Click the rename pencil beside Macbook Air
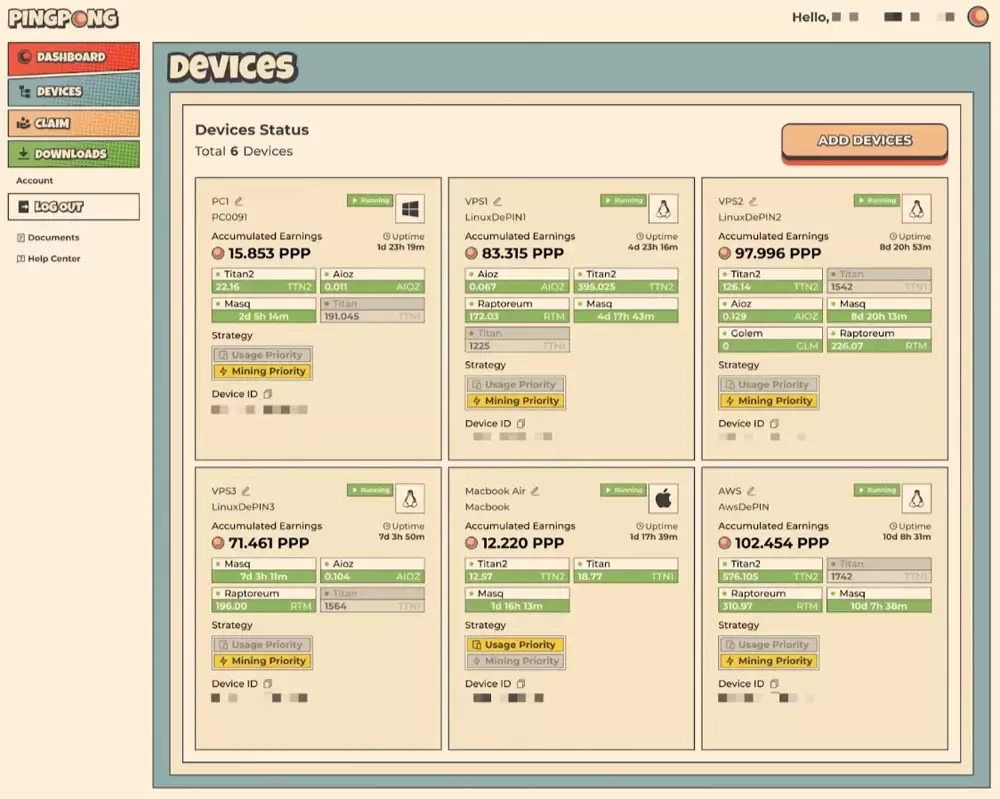 pyautogui.click(x=535, y=491)
